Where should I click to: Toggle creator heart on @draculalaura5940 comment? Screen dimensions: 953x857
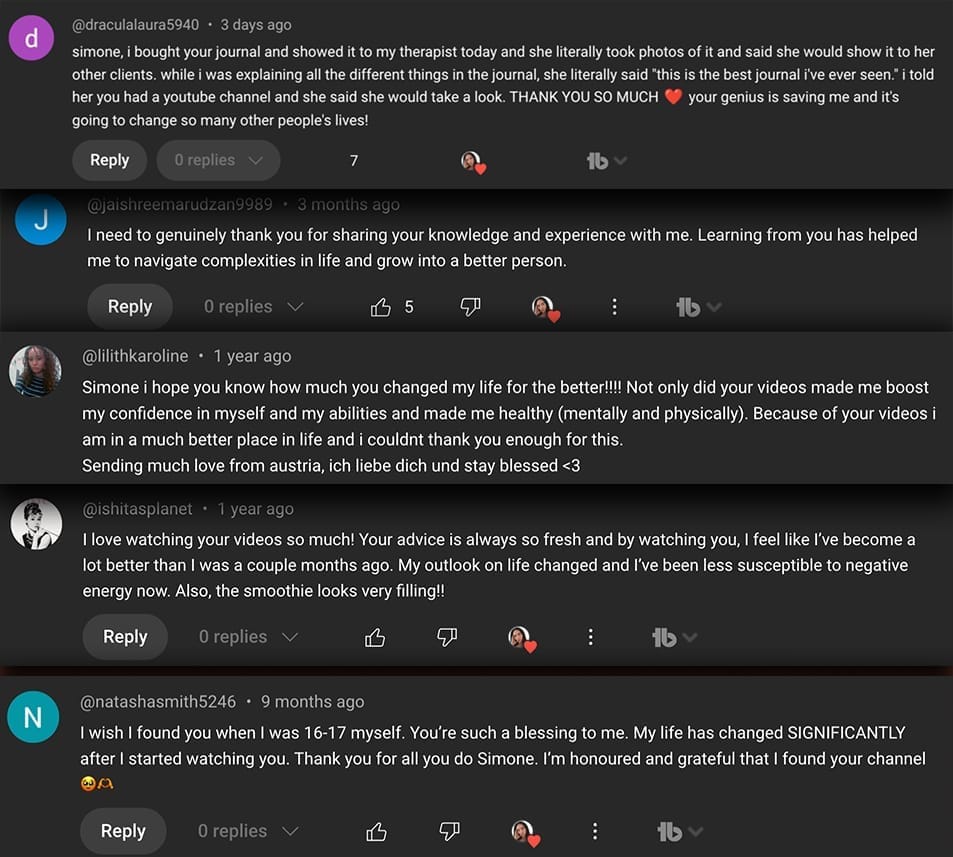(472, 161)
